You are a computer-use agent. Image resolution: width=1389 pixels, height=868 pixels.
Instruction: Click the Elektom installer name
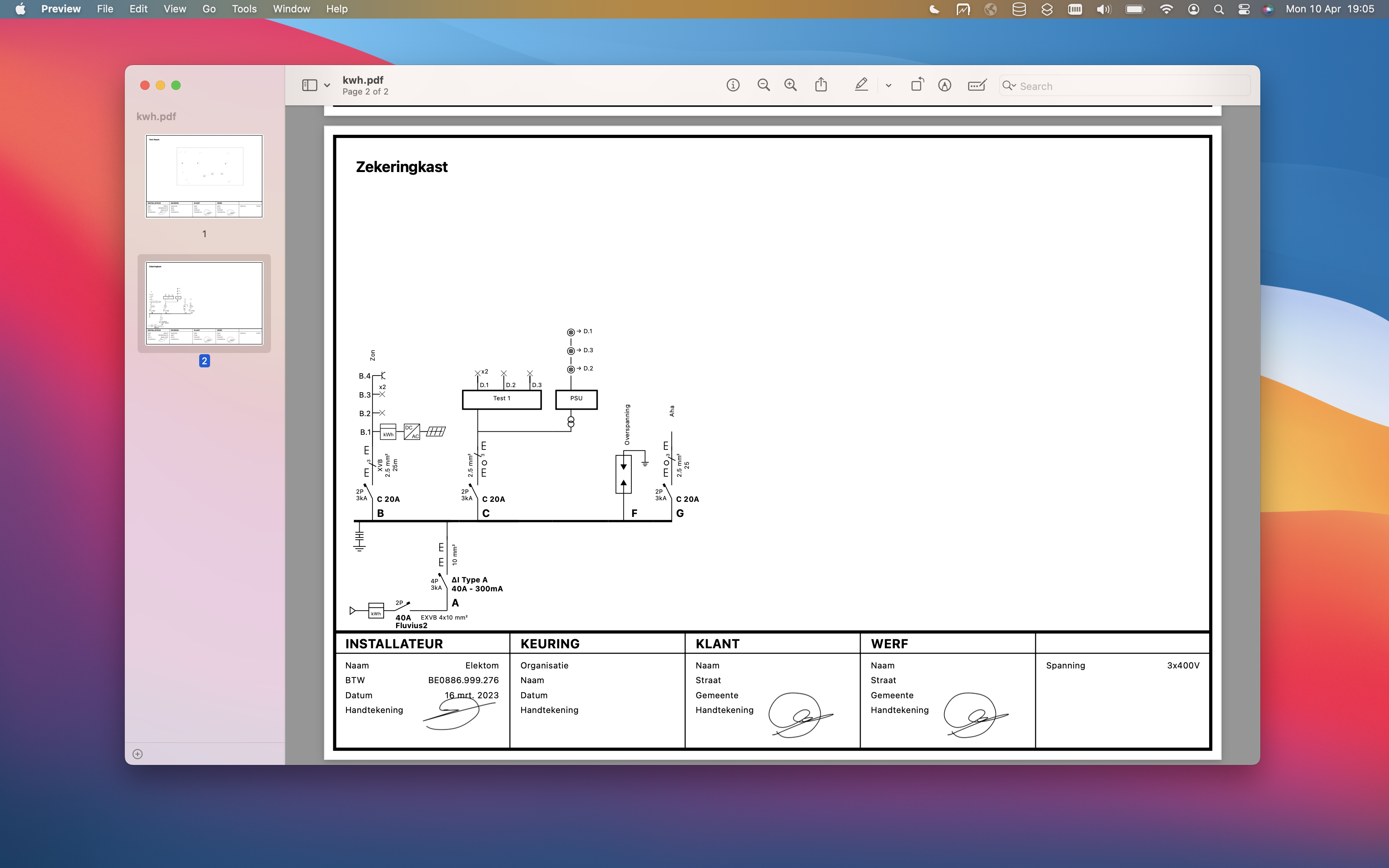pyautogui.click(x=482, y=665)
